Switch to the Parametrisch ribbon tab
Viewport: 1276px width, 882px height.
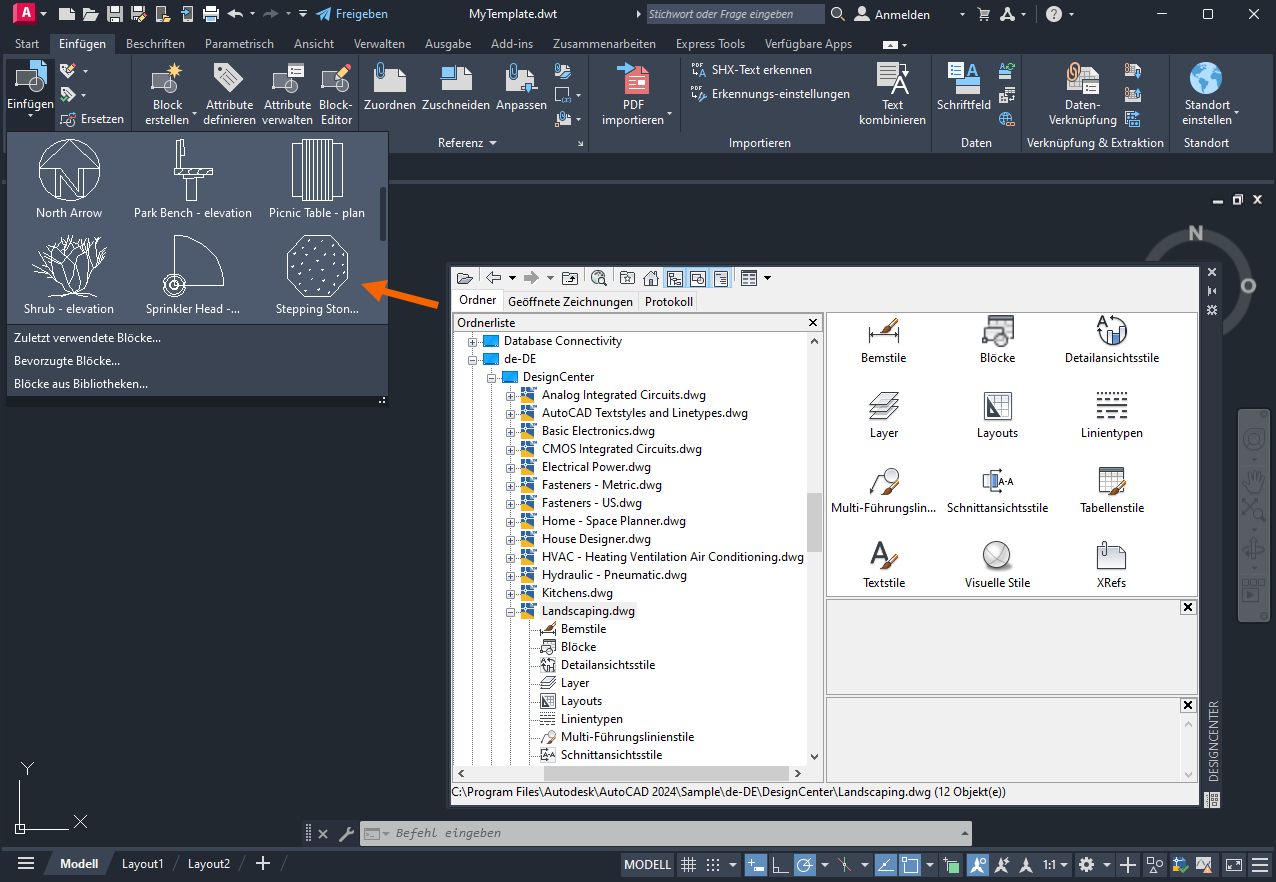[x=239, y=44]
